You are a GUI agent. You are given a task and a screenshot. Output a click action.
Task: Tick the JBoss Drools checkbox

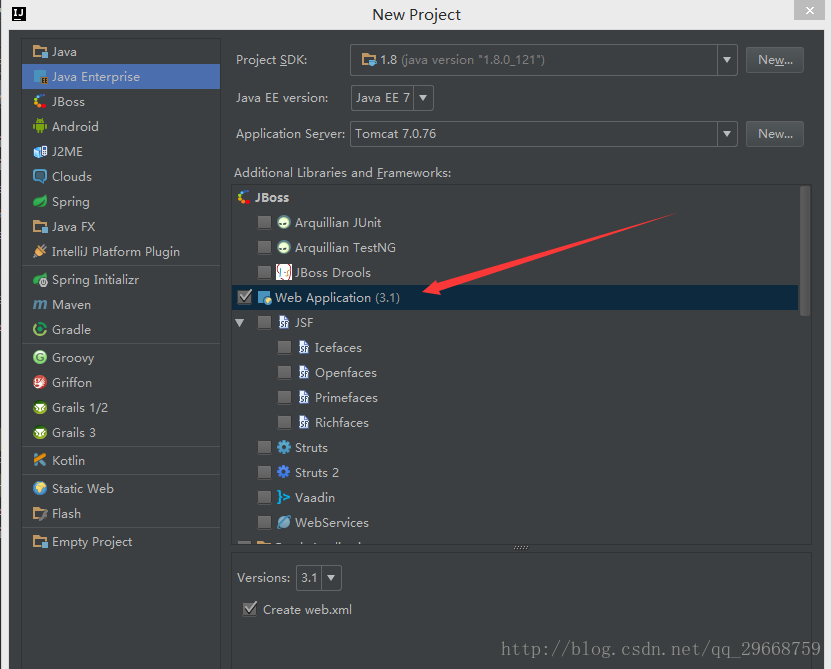264,272
